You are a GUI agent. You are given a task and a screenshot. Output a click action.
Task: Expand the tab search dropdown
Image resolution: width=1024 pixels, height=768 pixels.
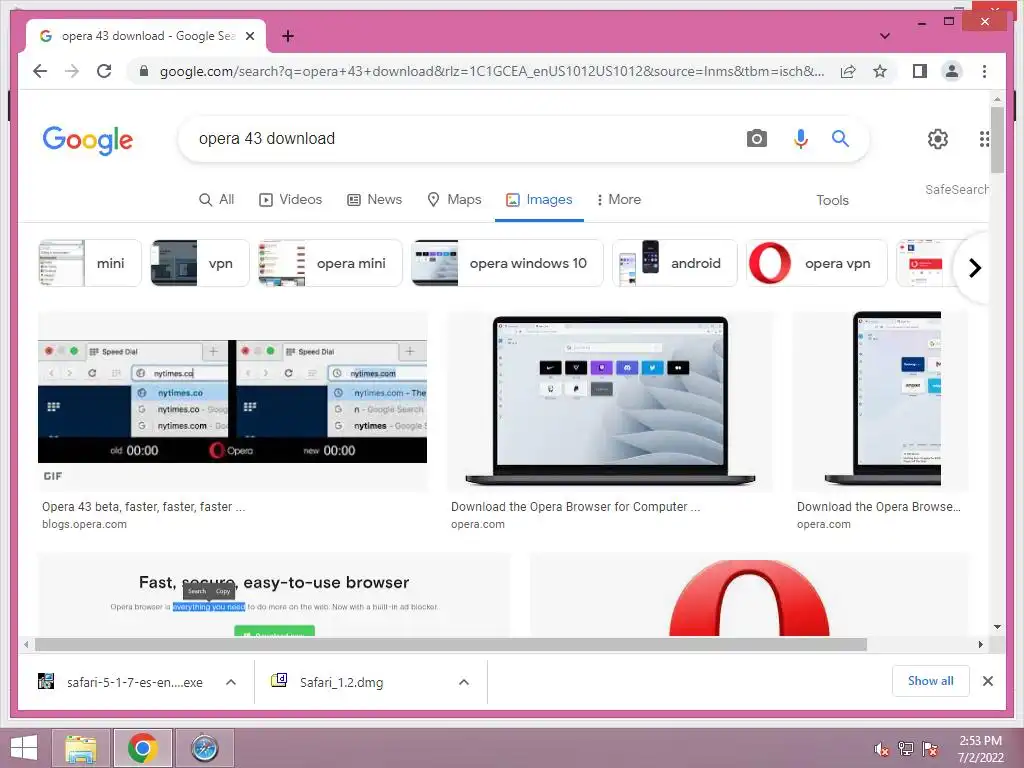885,36
